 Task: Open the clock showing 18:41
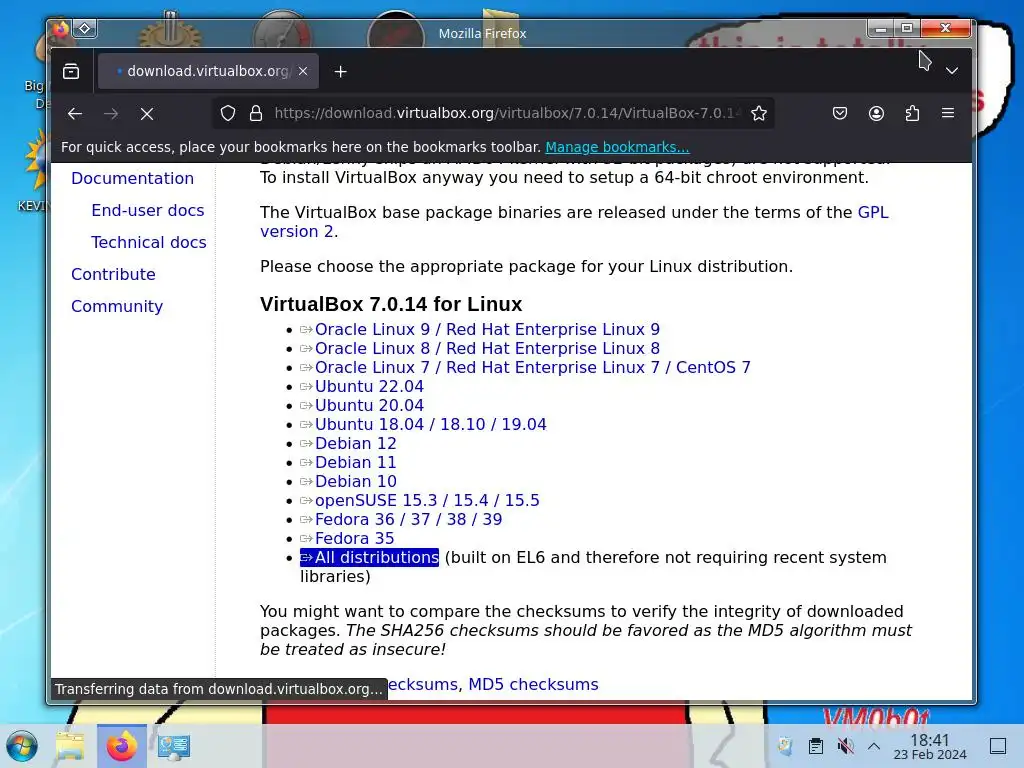(930, 746)
